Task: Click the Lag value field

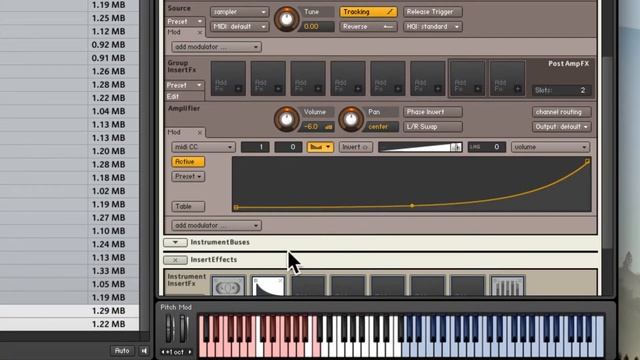Action: pos(486,147)
